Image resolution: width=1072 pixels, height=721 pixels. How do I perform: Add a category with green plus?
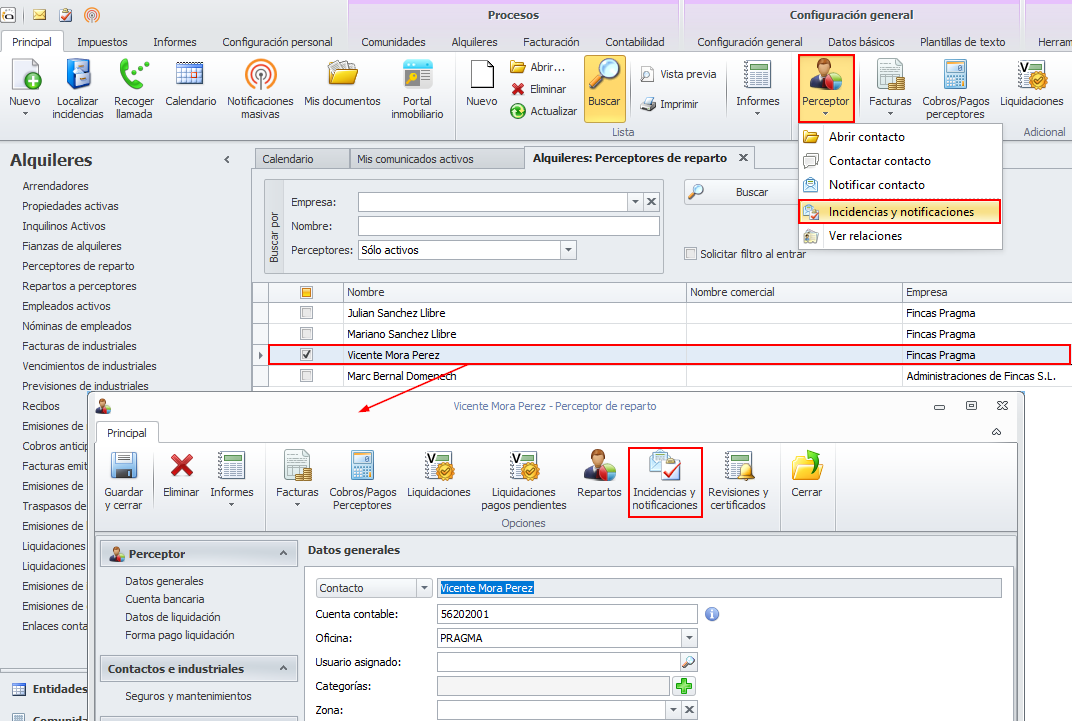point(684,685)
